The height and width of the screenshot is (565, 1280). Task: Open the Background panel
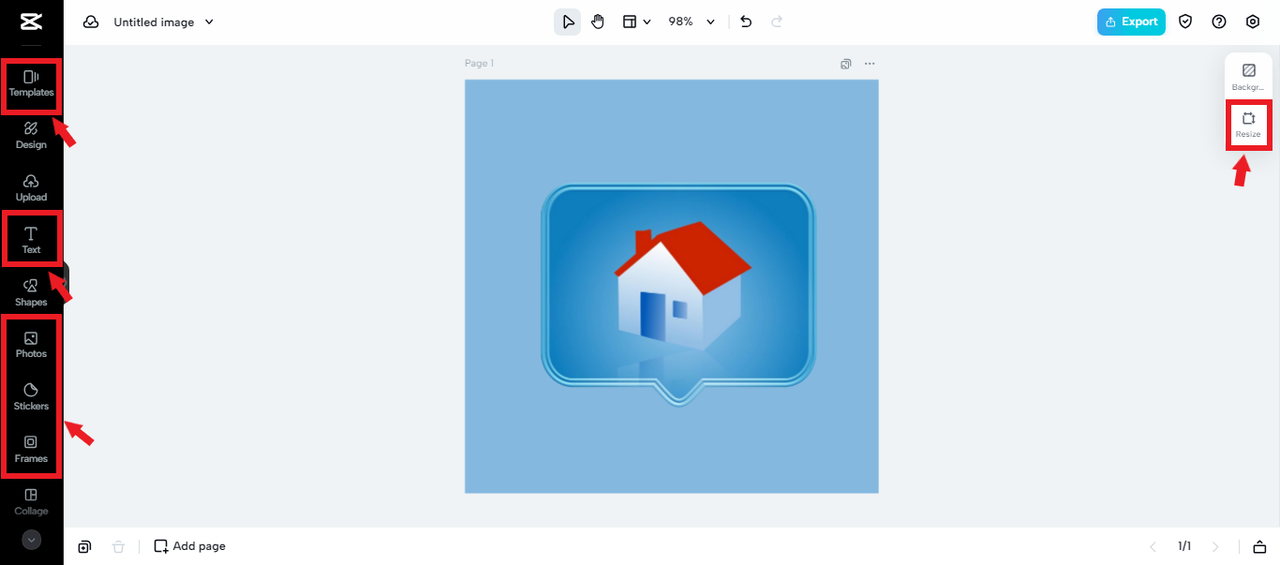[x=1248, y=77]
